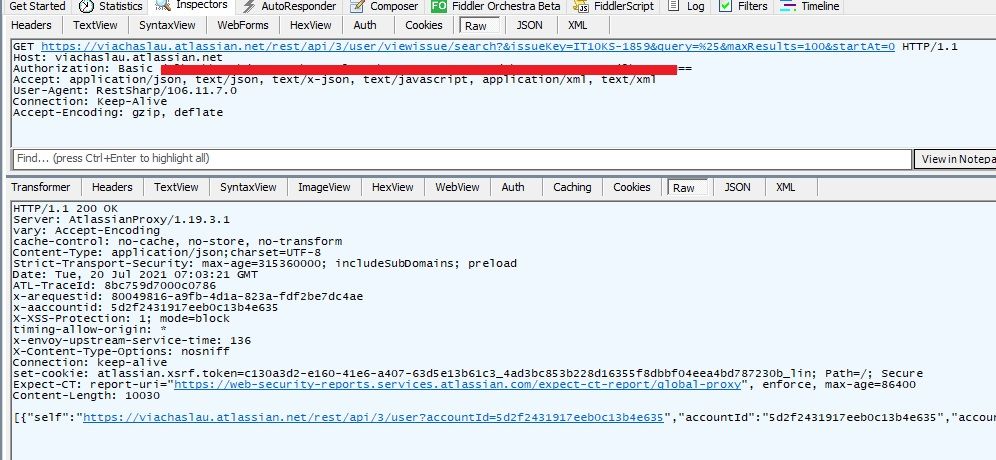
Task: Click the set-cookie atlassian.xsrf.token line
Action: (x=468, y=374)
